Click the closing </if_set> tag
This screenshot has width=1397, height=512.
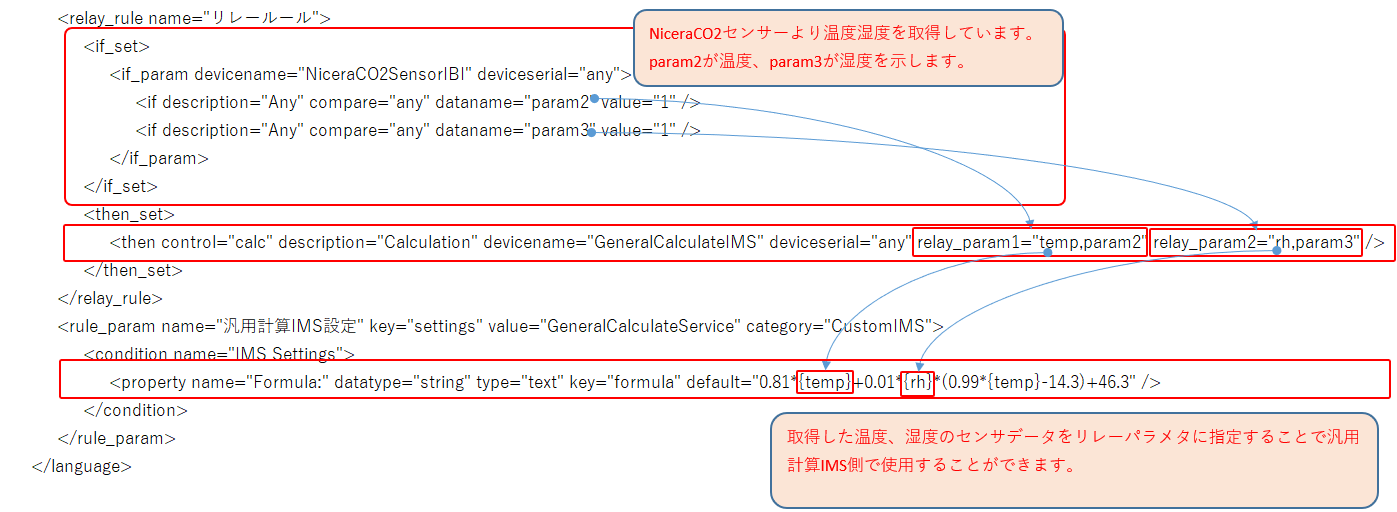click(121, 185)
